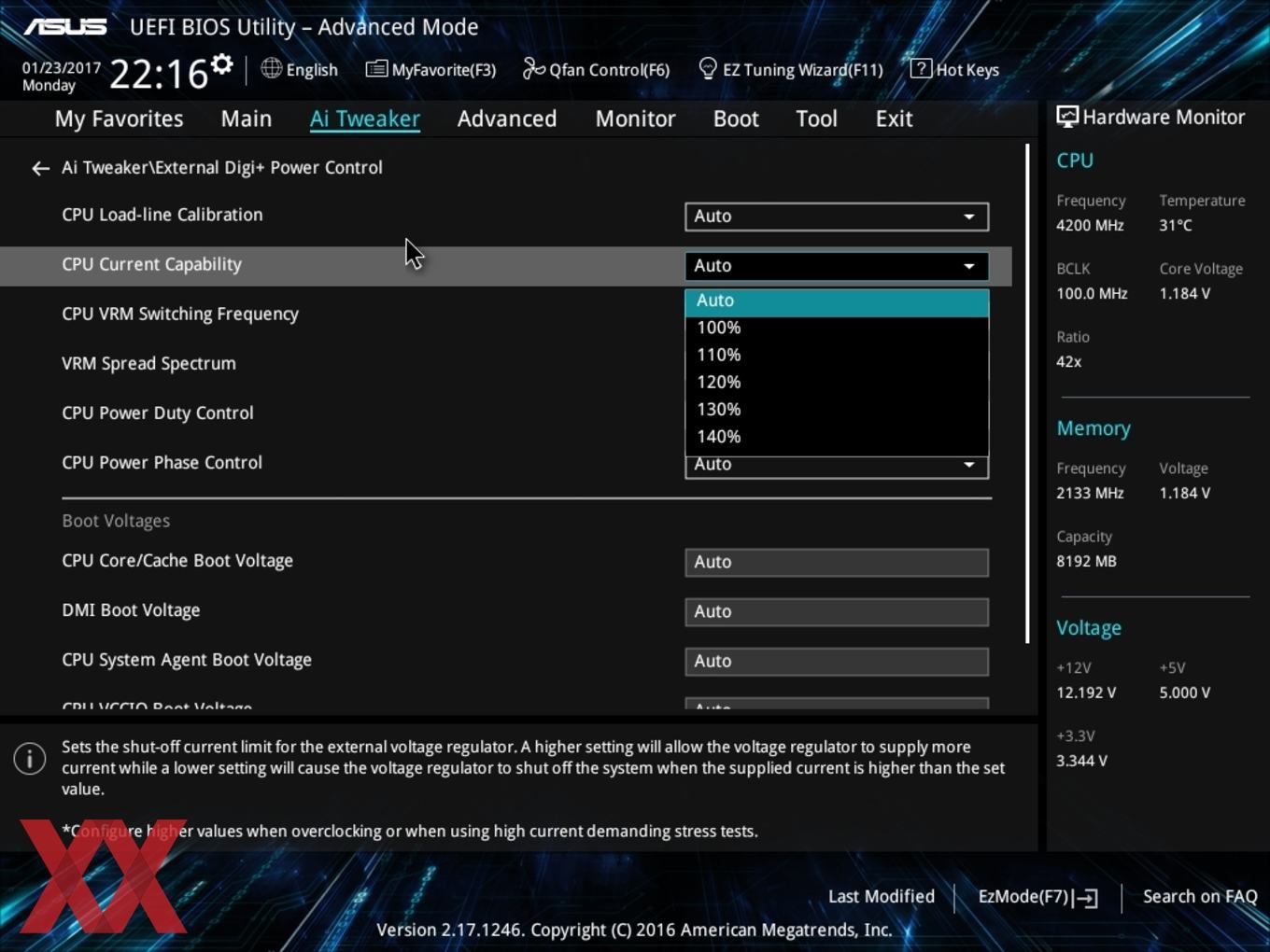Click the 01/23/2017 date
Screen dimensions: 1270x952
62,68
